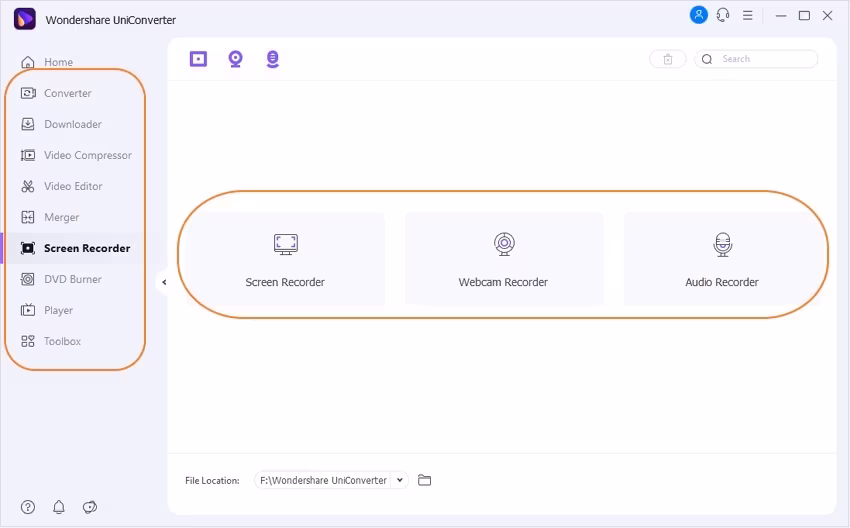Open the Downloader section

click(x=61, y=124)
